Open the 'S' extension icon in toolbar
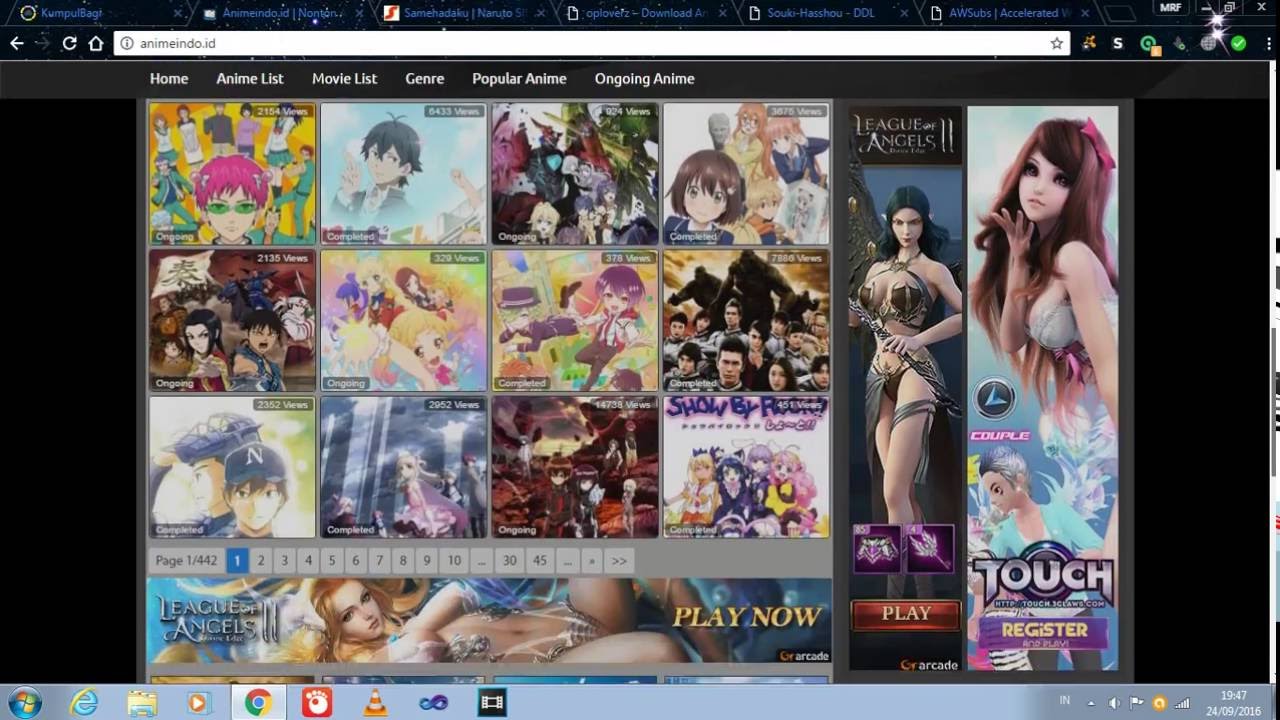1280x720 pixels. point(1117,43)
